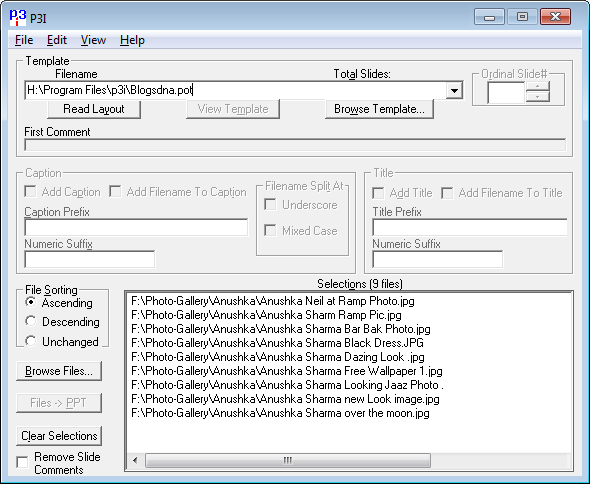Click the selections list scroll-left arrow

[x=135, y=461]
